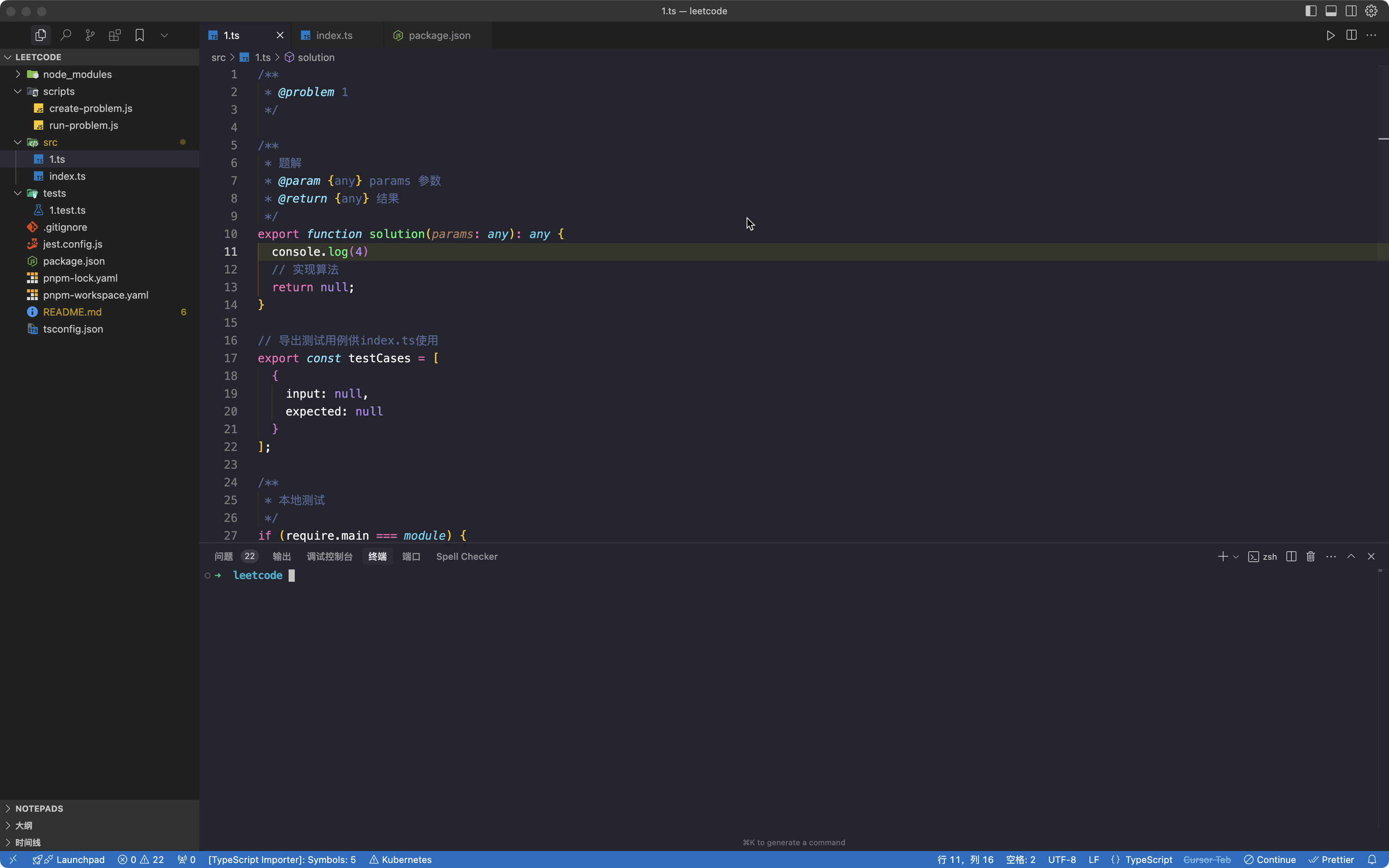Click TypeScript language mode in status bar
This screenshot has height=868, width=1389.
(x=1149, y=860)
